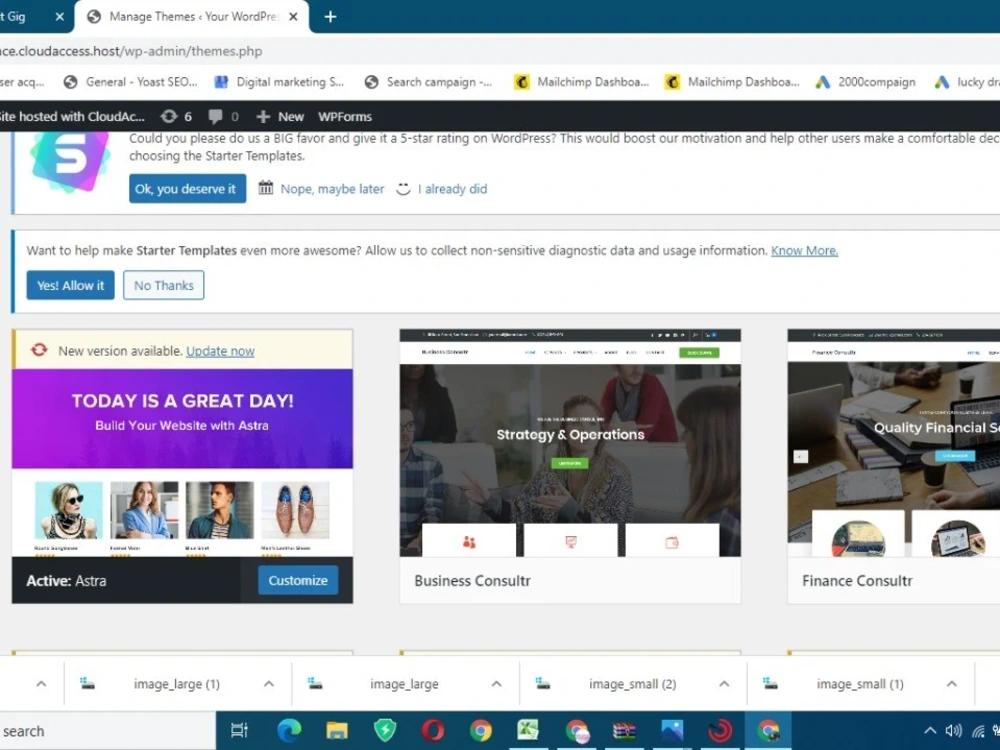Open the WPForms admin bar menu
The image size is (1000, 750).
345,117
